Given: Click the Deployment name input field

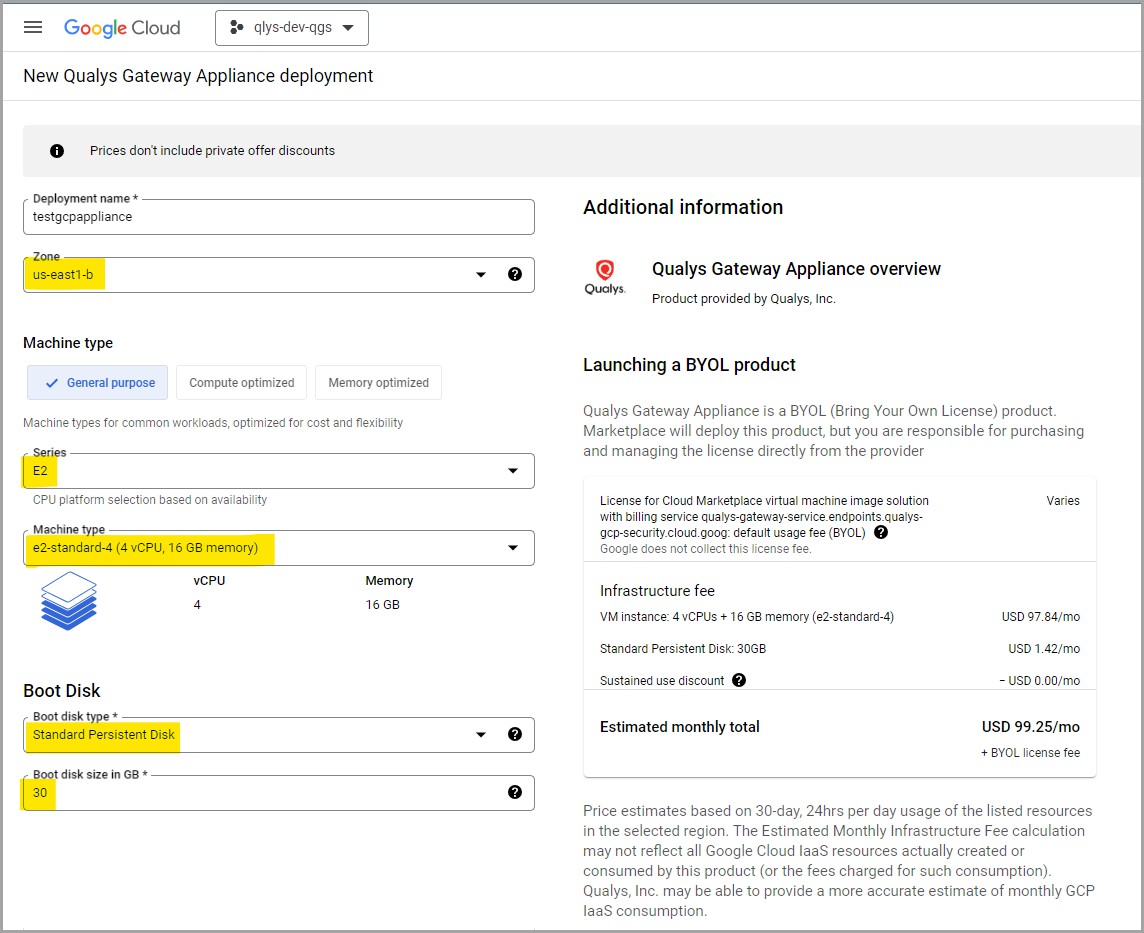Looking at the screenshot, I should pos(279,217).
